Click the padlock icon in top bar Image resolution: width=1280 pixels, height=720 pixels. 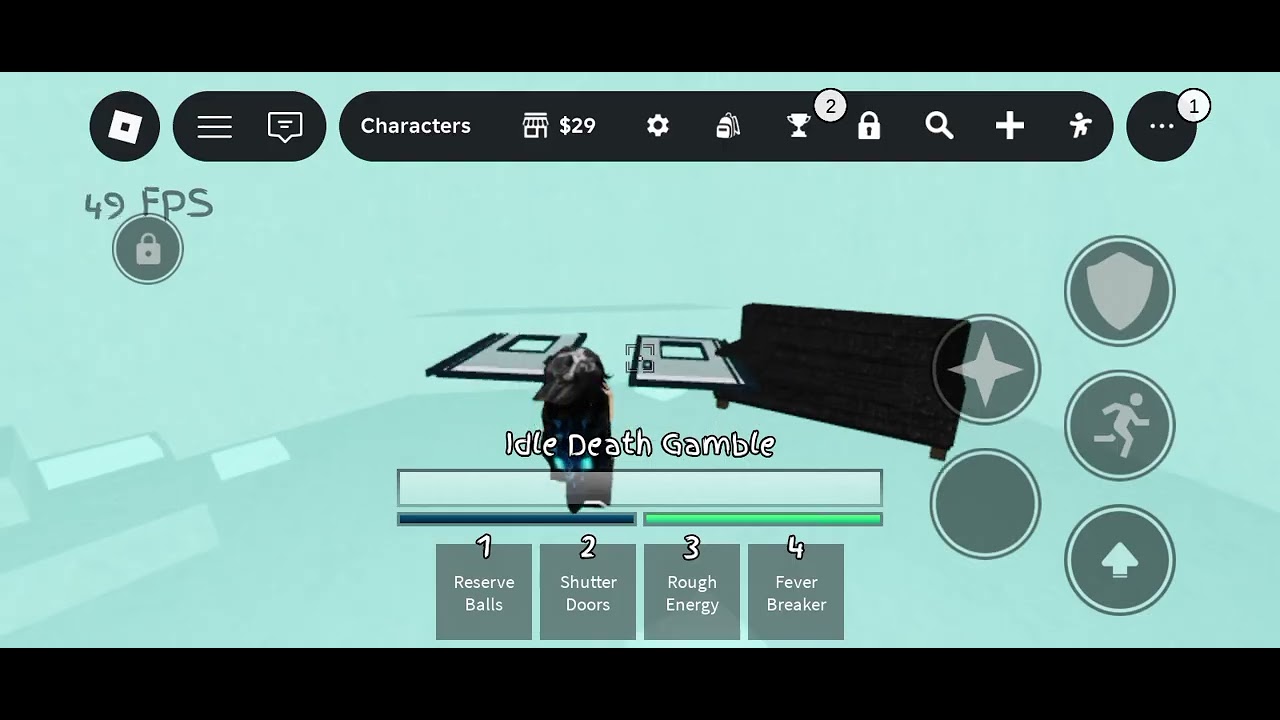[869, 126]
